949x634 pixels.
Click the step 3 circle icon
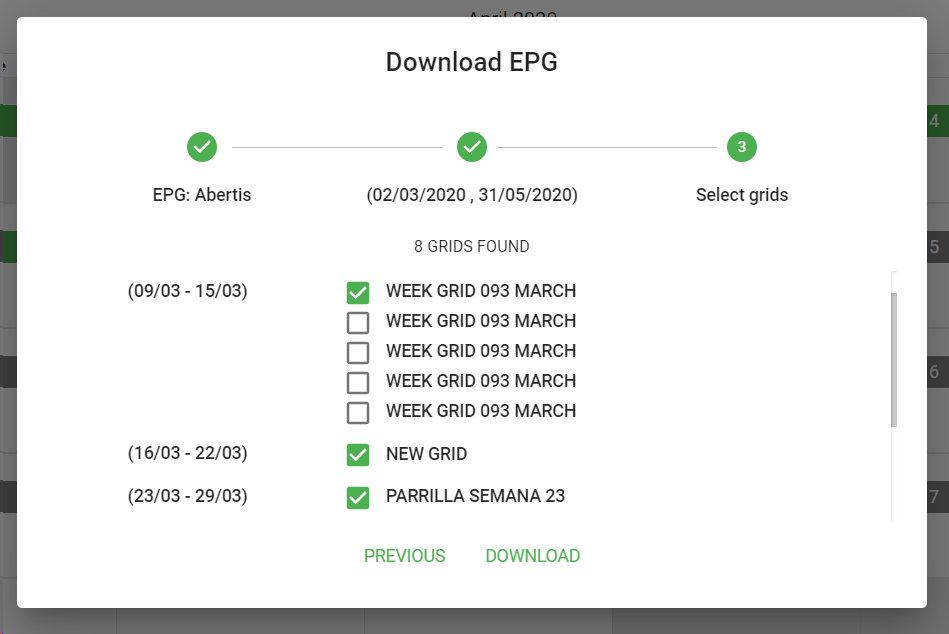coord(742,147)
